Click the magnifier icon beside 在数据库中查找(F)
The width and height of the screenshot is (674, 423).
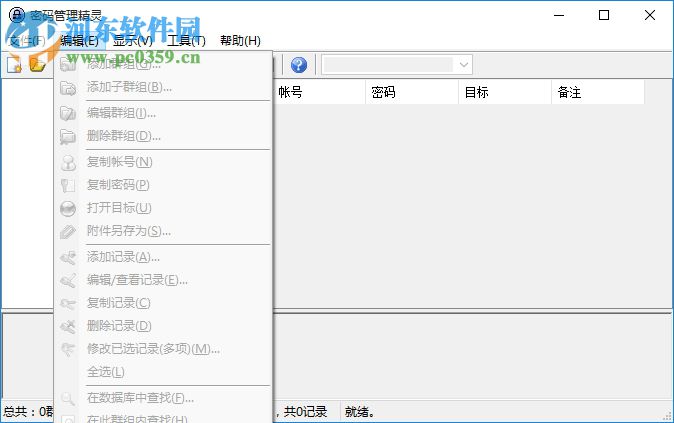point(68,398)
